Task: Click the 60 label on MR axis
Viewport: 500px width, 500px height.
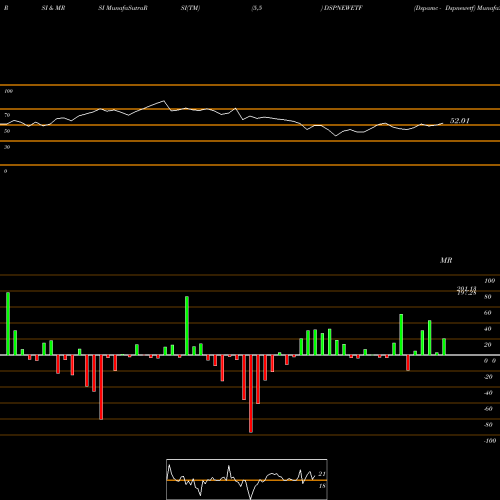Action: [x=488, y=313]
